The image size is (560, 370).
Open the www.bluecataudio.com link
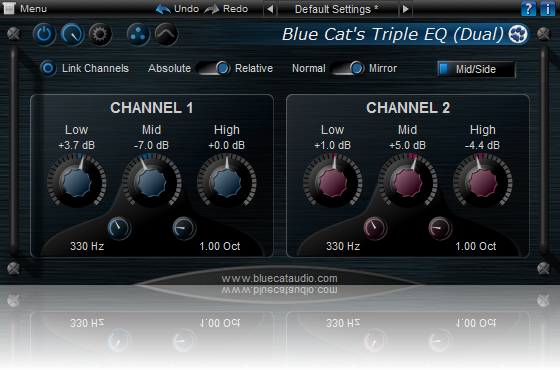(279, 278)
